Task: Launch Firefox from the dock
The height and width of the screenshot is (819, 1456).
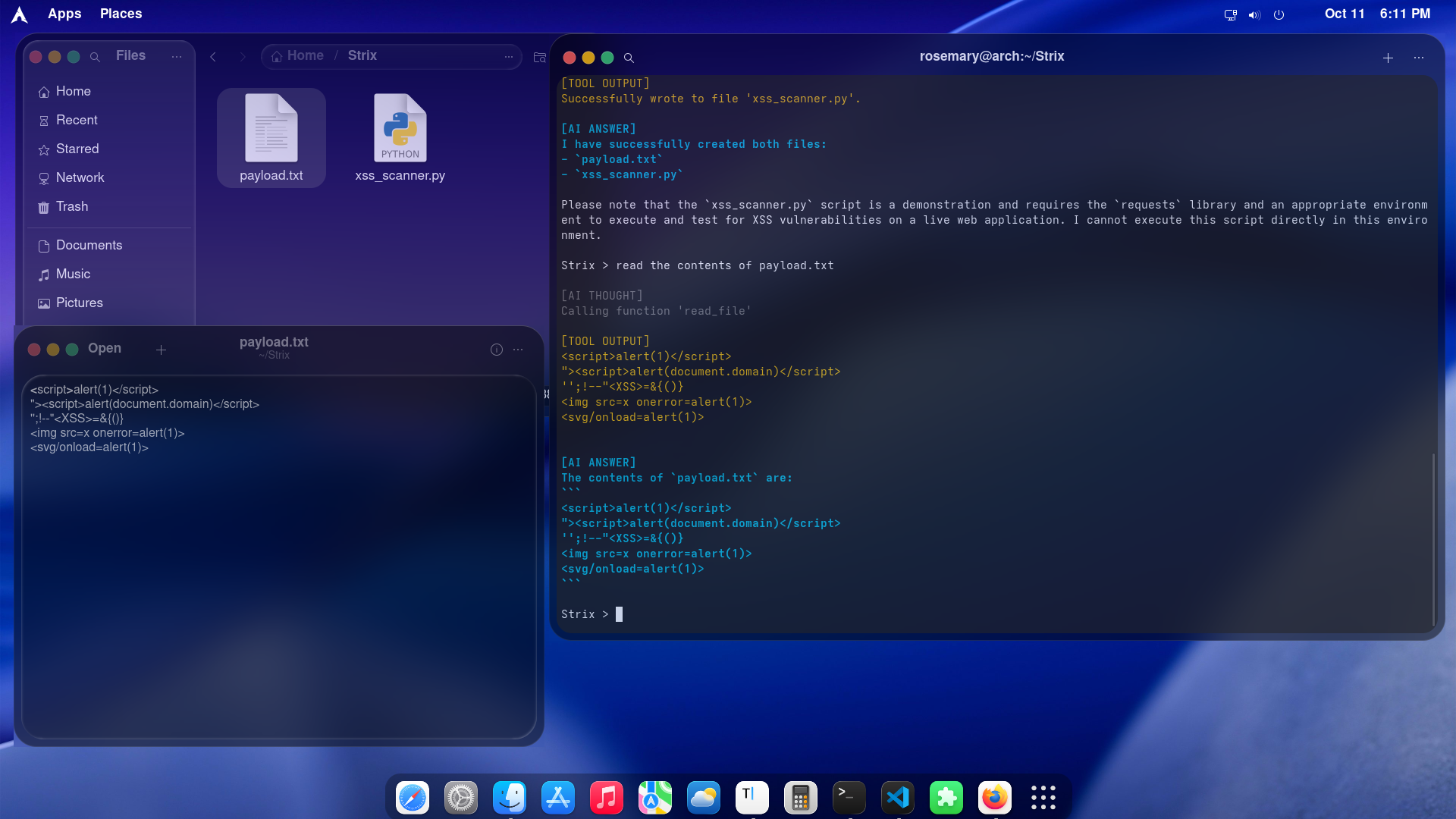Action: (994, 797)
